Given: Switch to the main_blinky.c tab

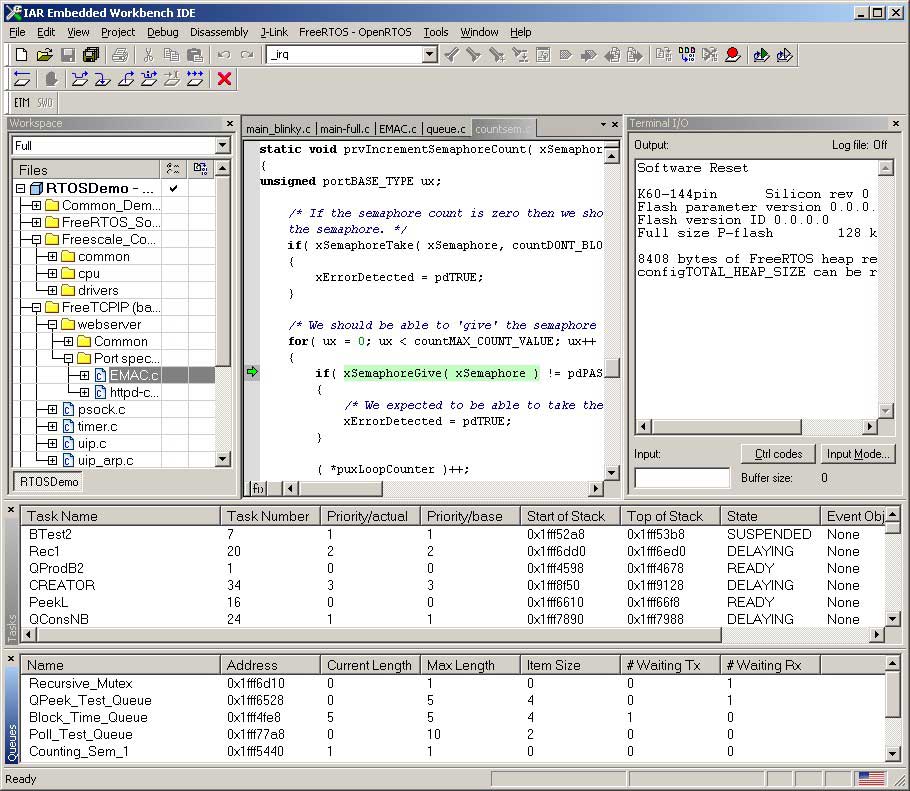Looking at the screenshot, I should pos(278,129).
